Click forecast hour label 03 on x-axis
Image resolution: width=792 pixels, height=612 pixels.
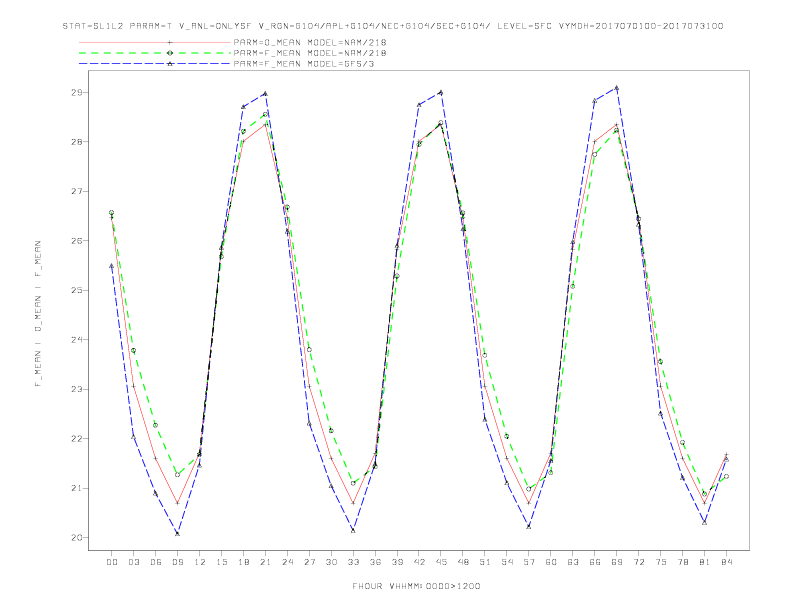point(133,562)
